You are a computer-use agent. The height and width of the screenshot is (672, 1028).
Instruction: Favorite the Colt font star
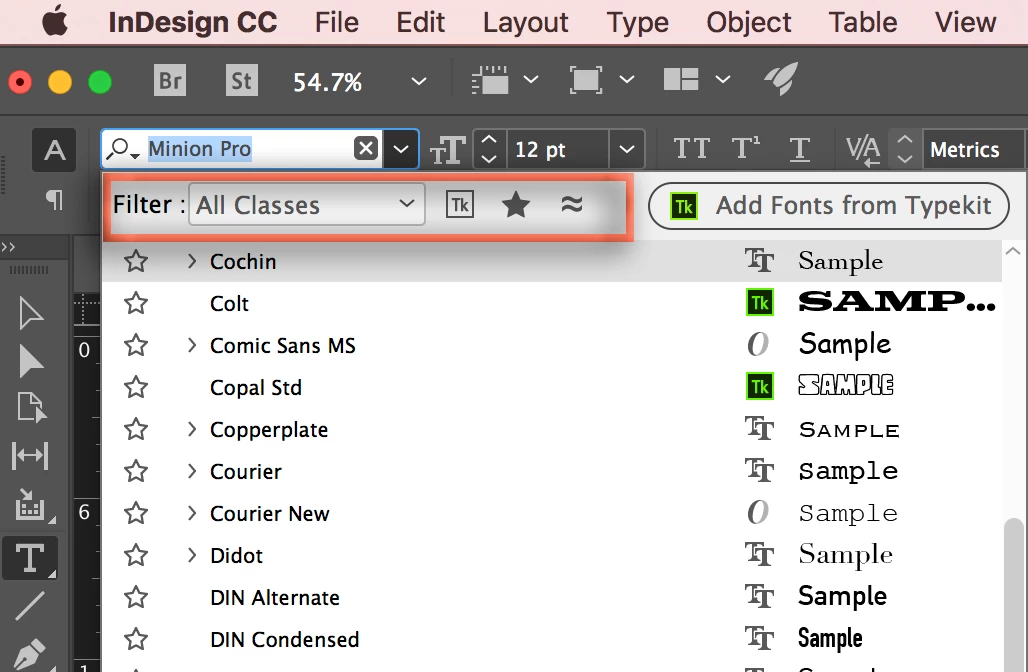coord(136,303)
